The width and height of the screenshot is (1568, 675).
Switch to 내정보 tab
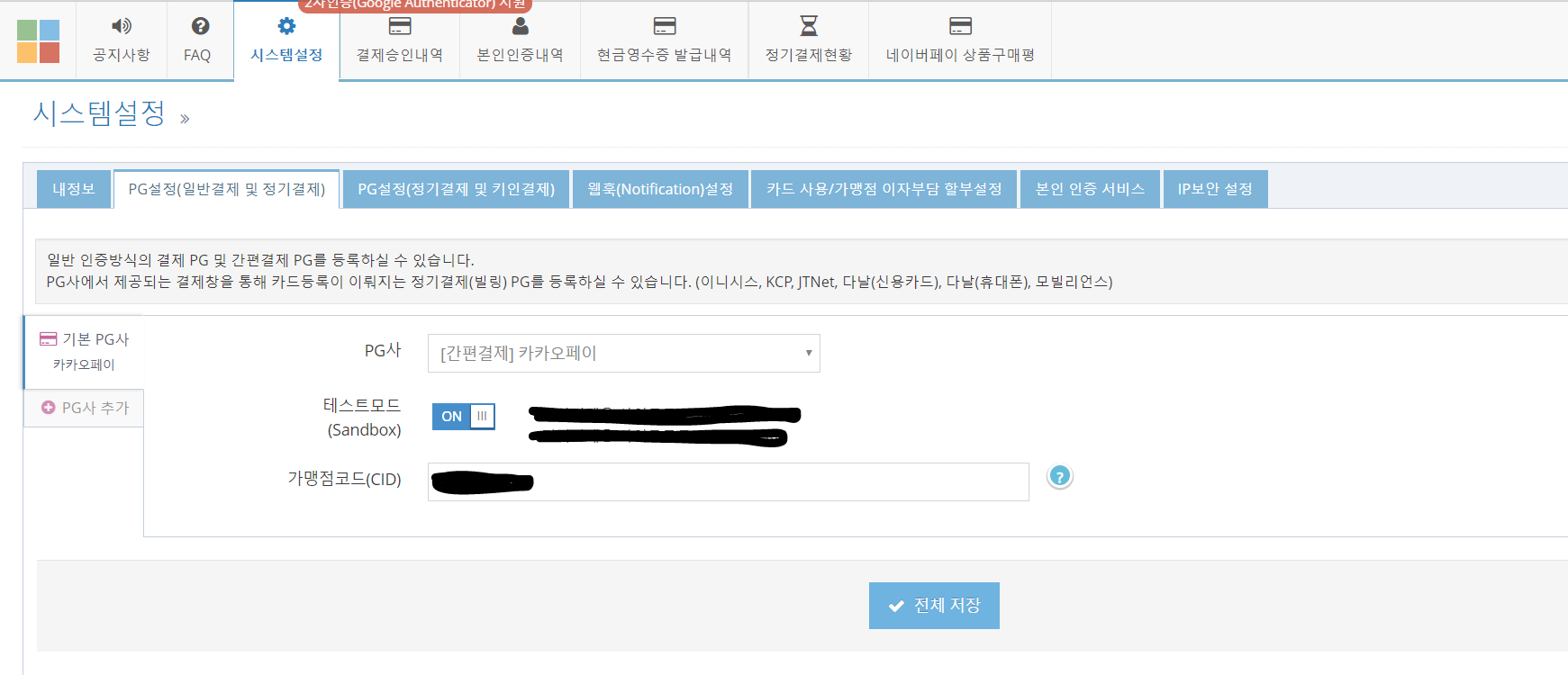point(74,189)
